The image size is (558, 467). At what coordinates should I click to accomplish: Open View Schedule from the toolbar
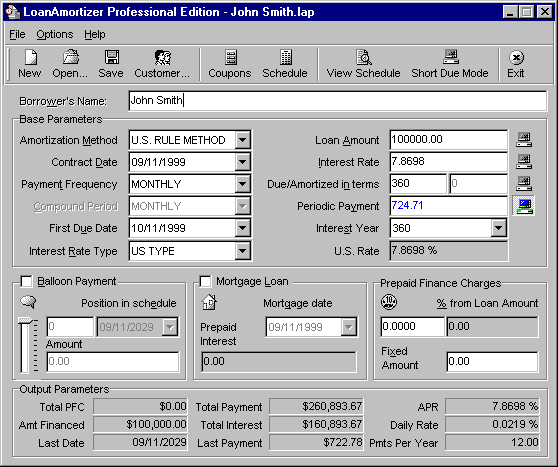pyautogui.click(x=363, y=64)
